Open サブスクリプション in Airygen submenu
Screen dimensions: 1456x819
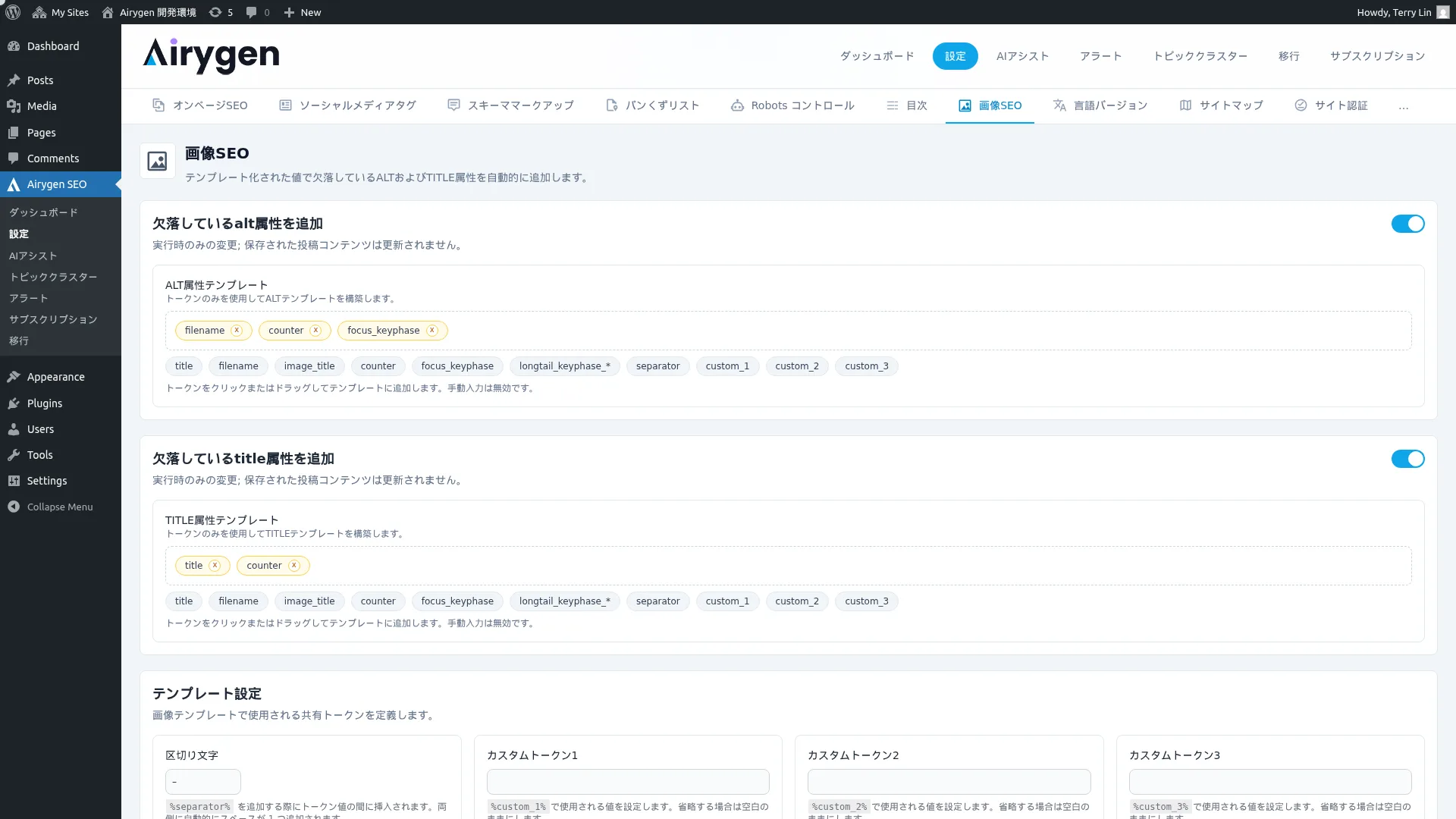coord(53,319)
